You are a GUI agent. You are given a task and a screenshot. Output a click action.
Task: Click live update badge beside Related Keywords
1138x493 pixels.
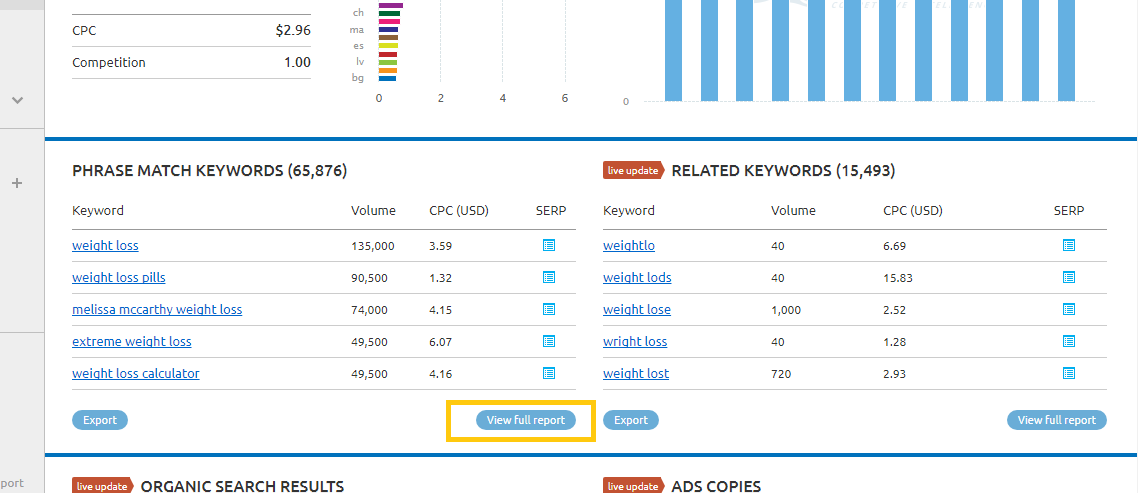click(x=634, y=171)
